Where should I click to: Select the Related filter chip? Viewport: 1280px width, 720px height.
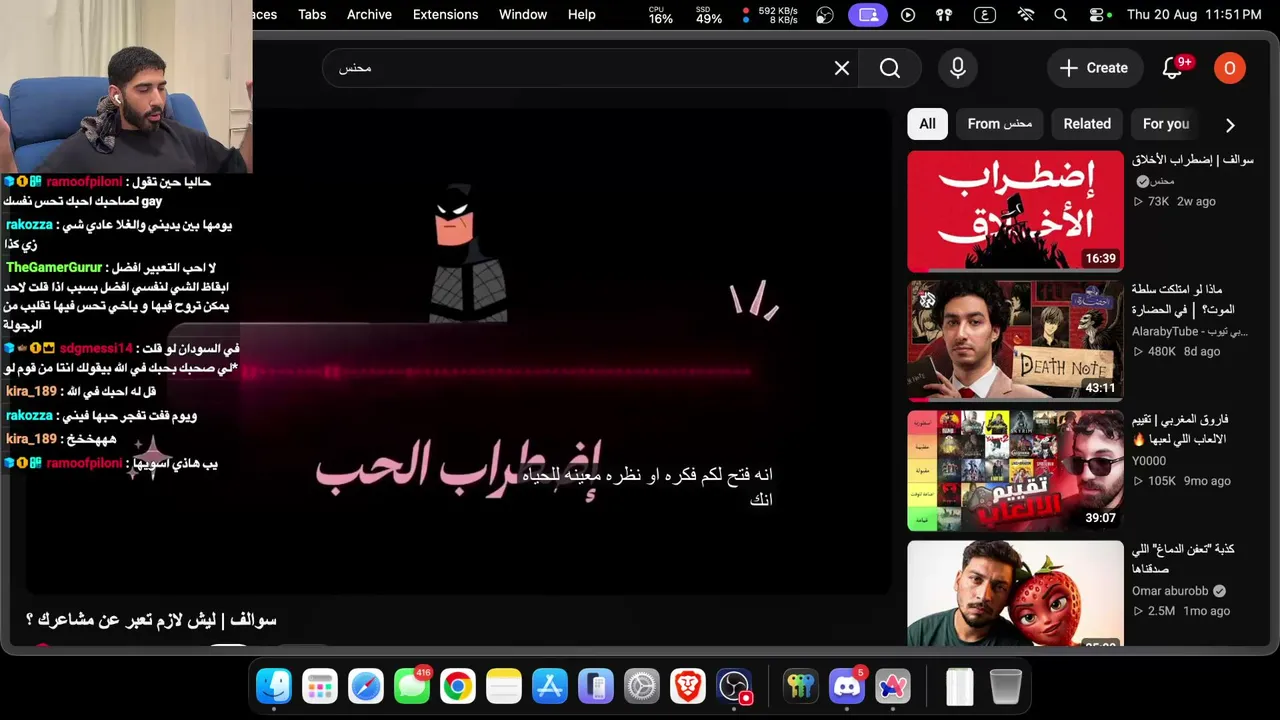(x=1087, y=124)
